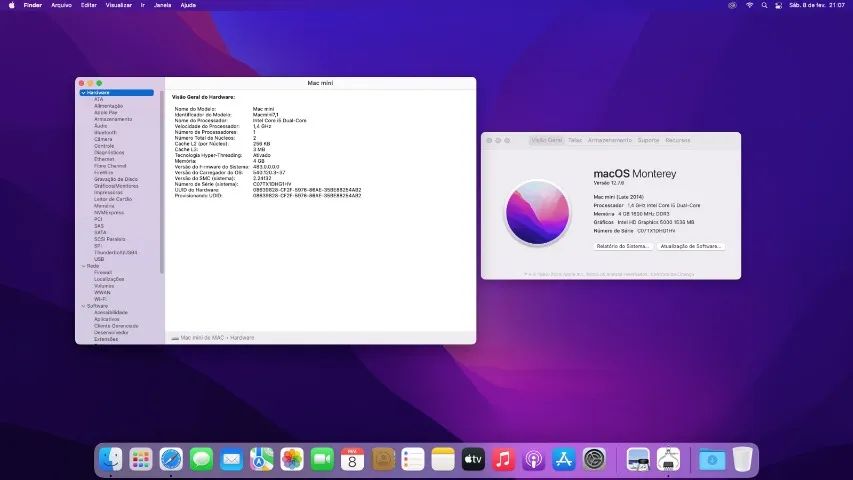The height and width of the screenshot is (480, 853).
Task: Collapse the Rede section in sidebar
Action: tap(83, 266)
